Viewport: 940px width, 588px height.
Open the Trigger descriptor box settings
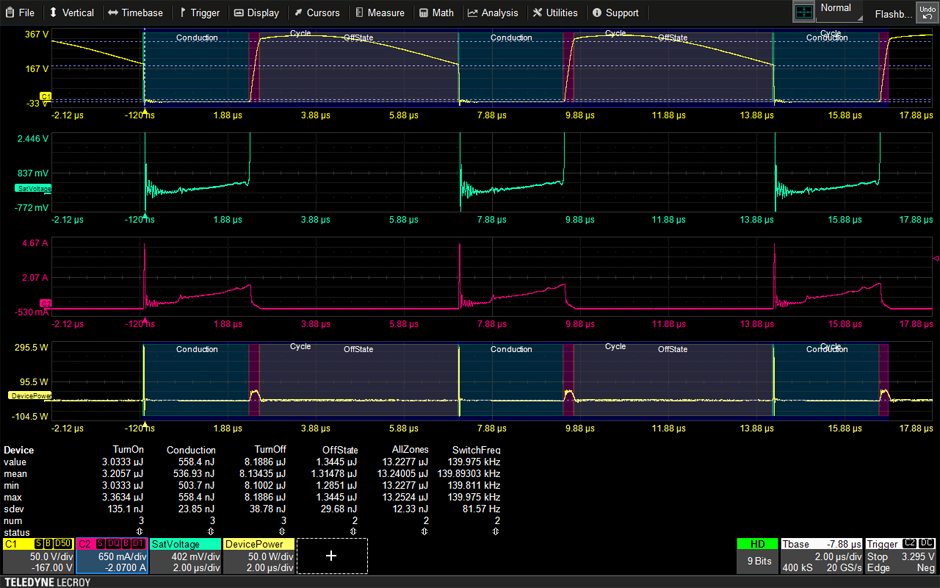902,556
